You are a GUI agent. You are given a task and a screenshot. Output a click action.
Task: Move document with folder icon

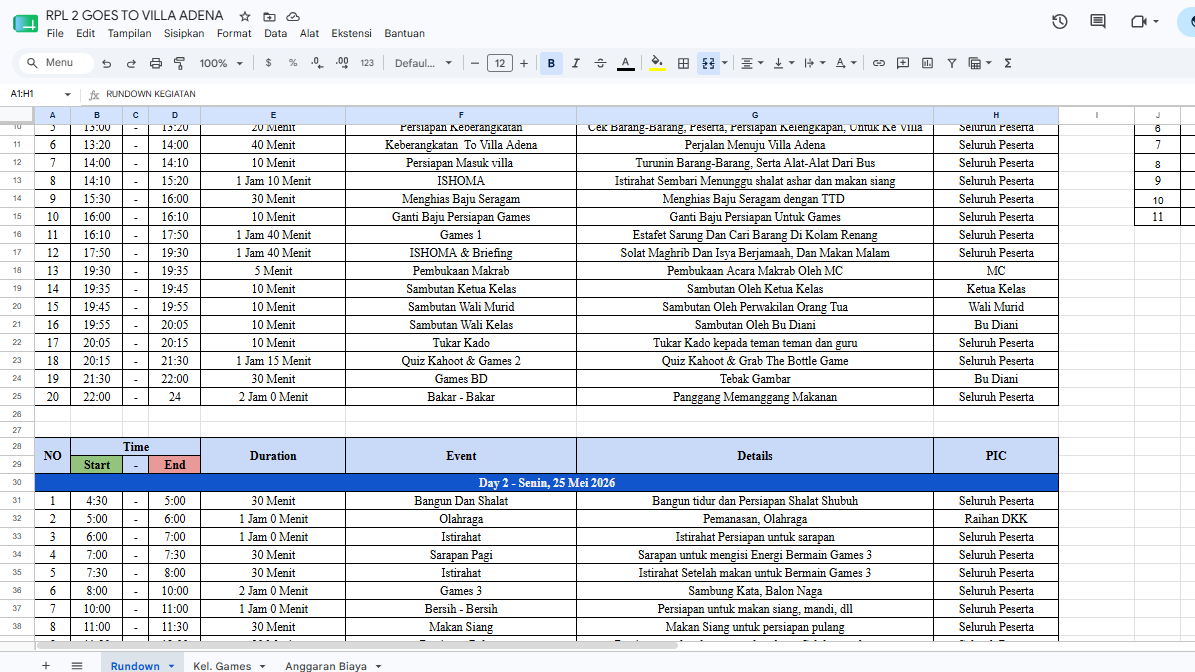269,16
